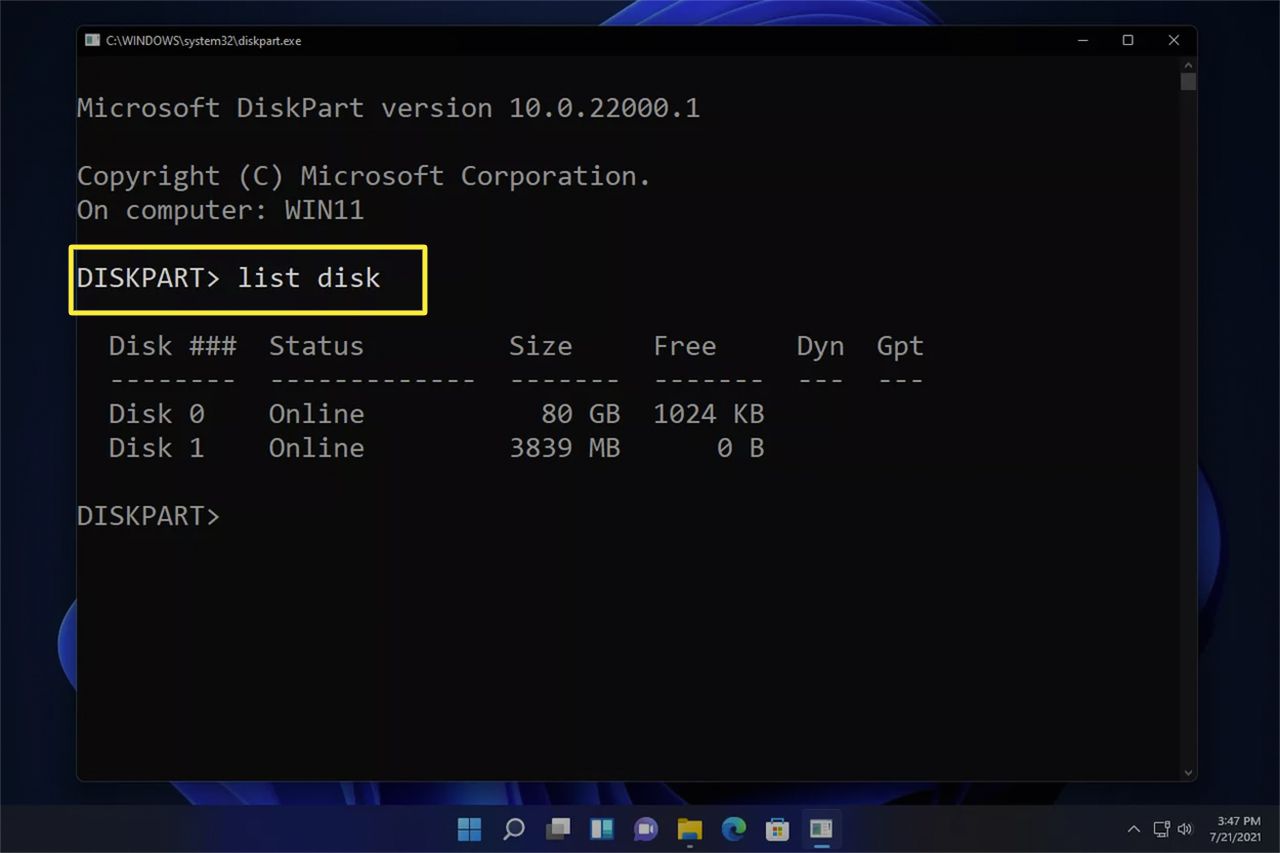Image resolution: width=1280 pixels, height=853 pixels.
Task: Click the 'Disk ###' column header
Action: 173,346
